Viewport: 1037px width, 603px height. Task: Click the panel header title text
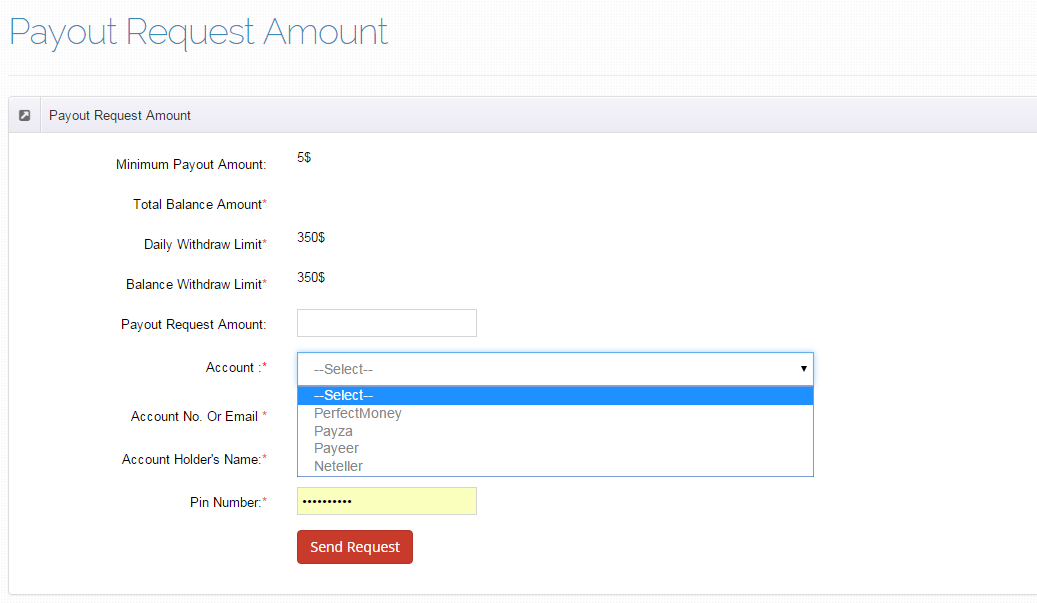[120, 115]
